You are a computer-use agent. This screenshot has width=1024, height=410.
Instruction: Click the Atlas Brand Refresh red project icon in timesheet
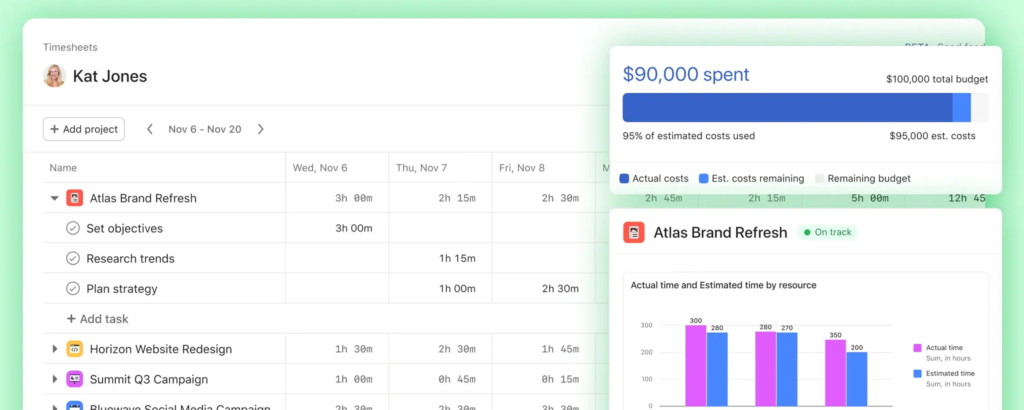[x=74, y=198]
